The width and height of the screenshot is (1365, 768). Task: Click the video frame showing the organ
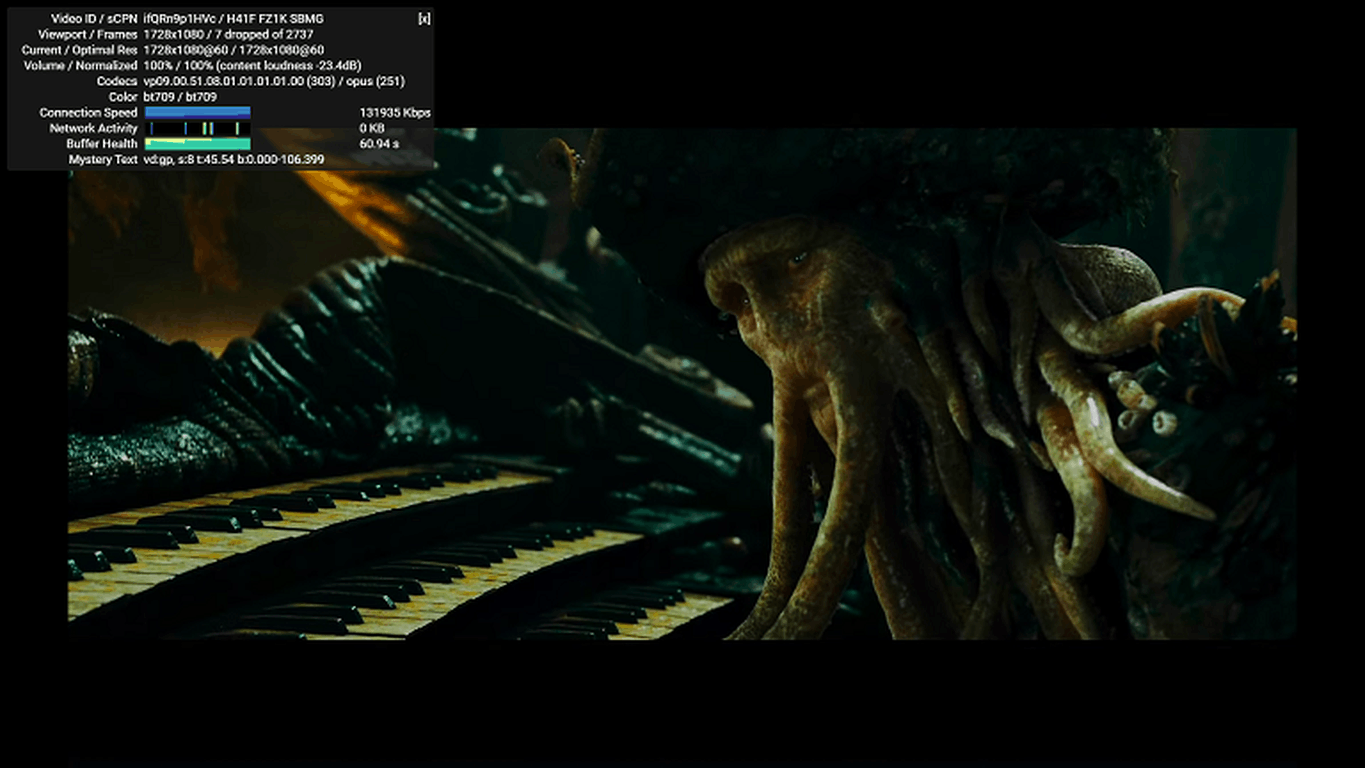click(682, 383)
